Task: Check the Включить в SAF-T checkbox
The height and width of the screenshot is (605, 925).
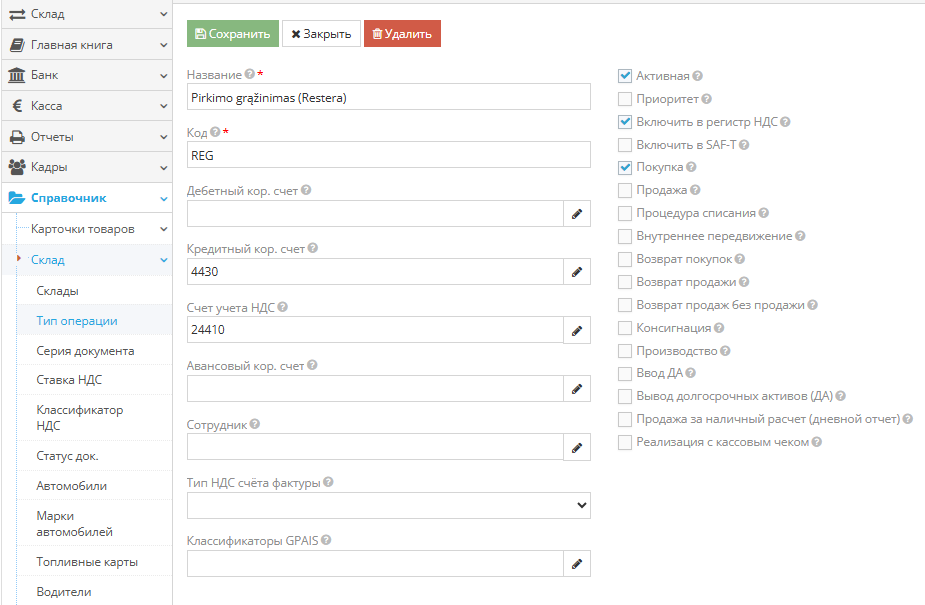Action: pyautogui.click(x=625, y=145)
